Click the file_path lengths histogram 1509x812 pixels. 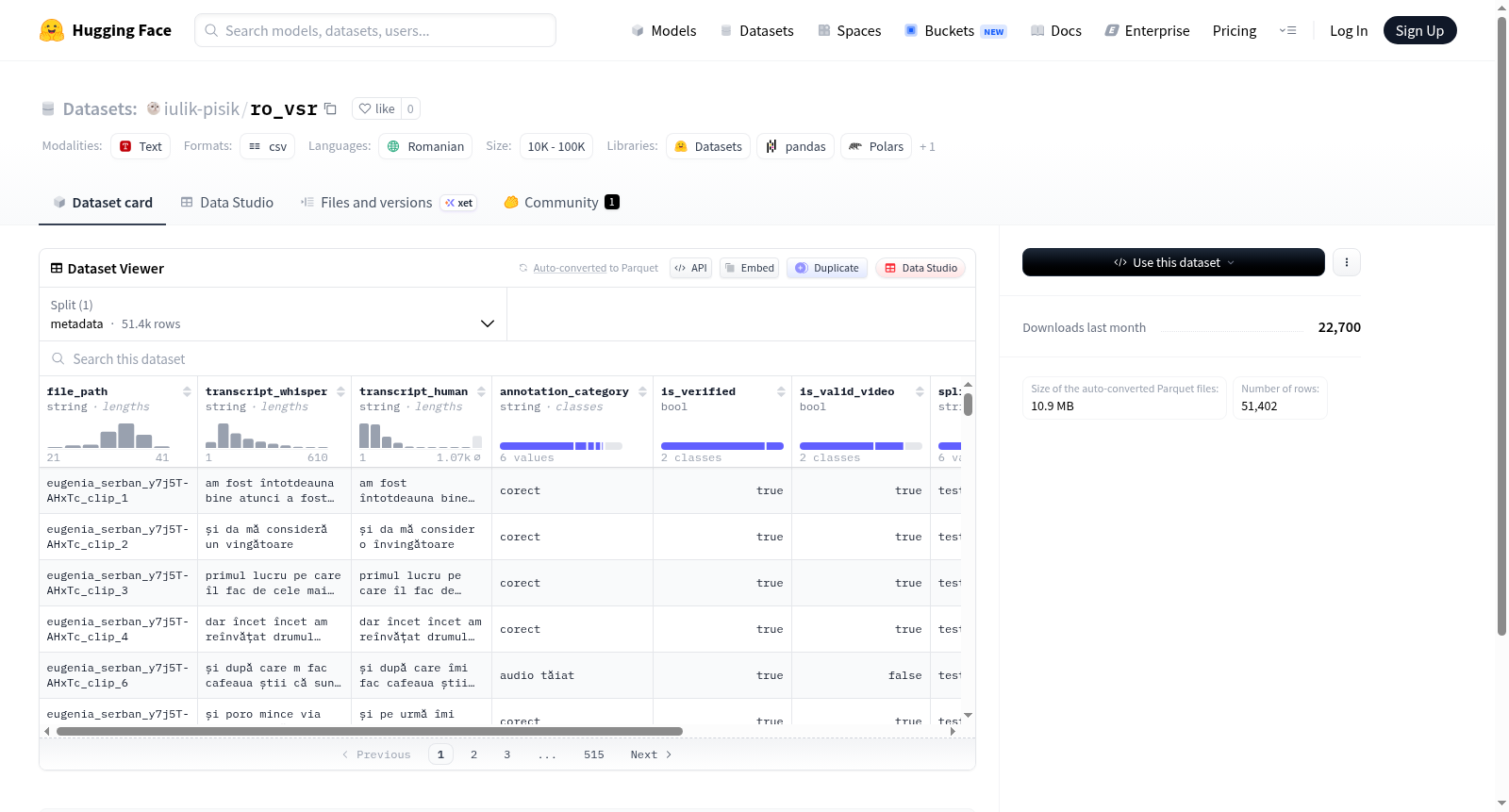pos(108,435)
